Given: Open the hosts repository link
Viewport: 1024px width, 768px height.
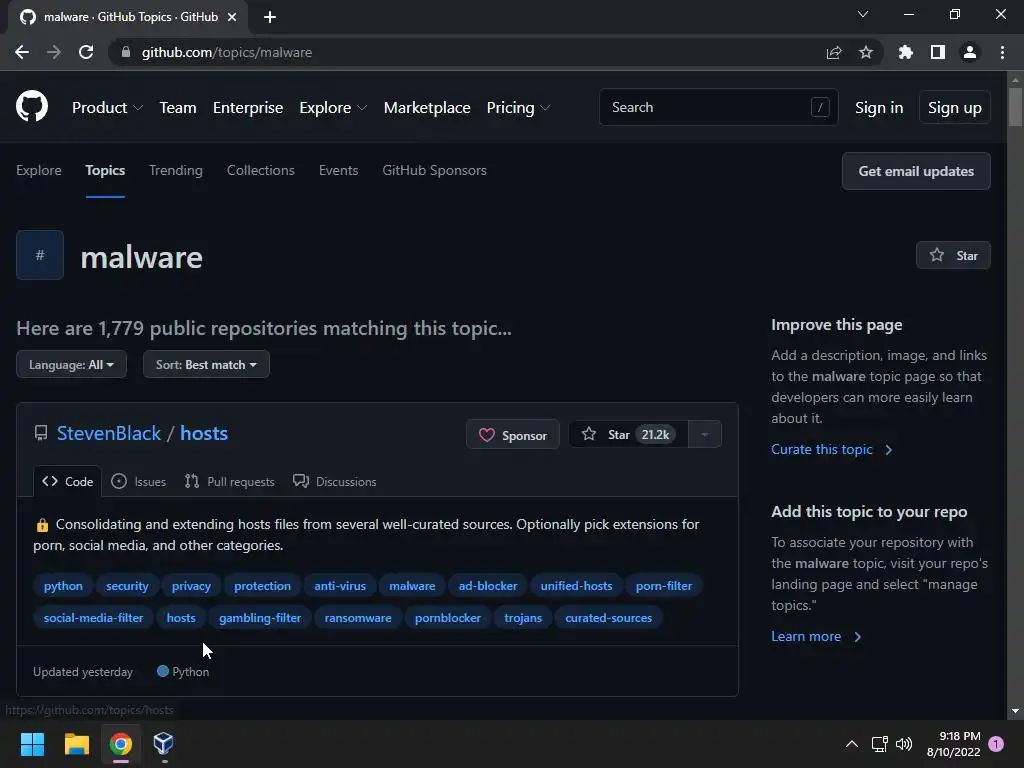Looking at the screenshot, I should pyautogui.click(x=204, y=433).
